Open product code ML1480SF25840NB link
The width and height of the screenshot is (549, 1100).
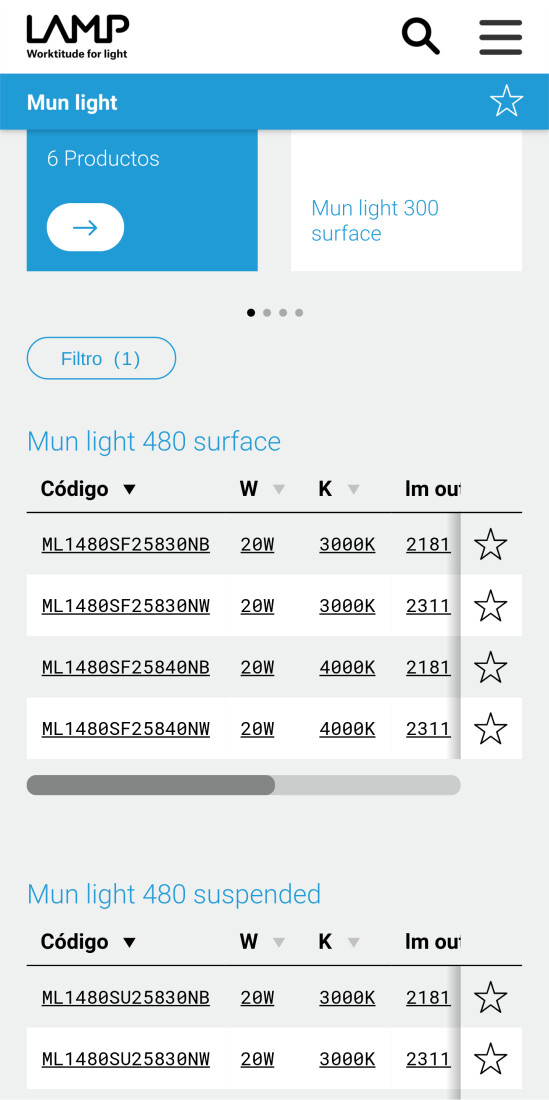pos(126,667)
